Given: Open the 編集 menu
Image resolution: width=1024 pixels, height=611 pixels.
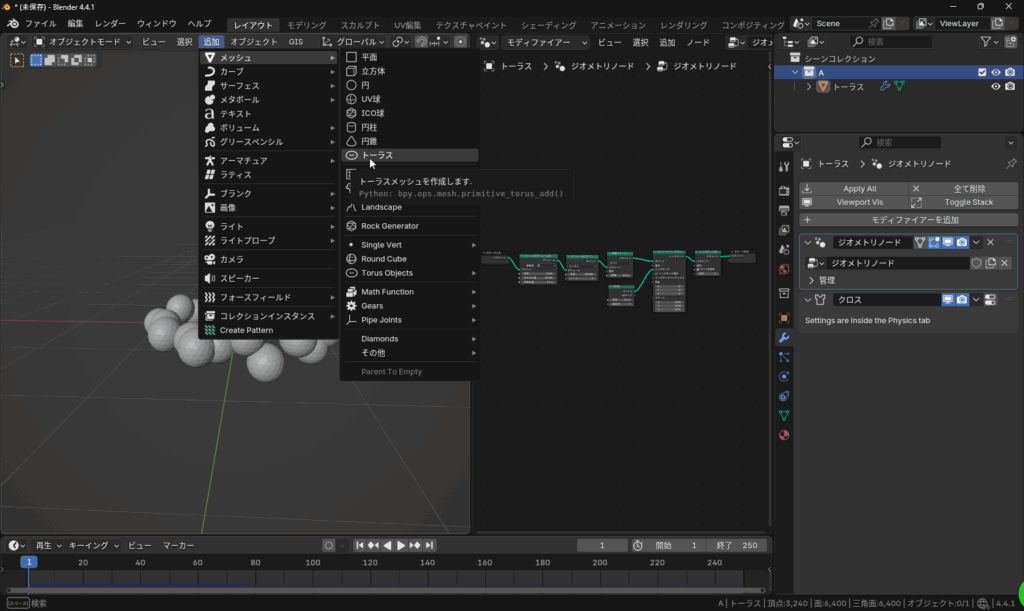Looking at the screenshot, I should click(75, 24).
